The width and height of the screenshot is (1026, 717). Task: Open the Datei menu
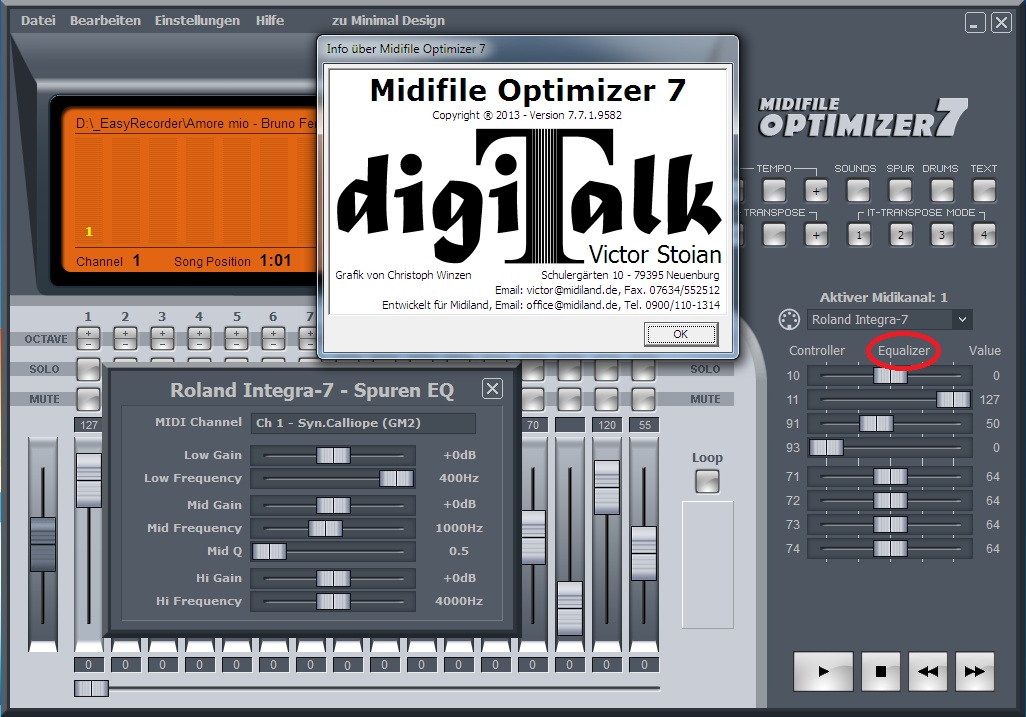38,20
